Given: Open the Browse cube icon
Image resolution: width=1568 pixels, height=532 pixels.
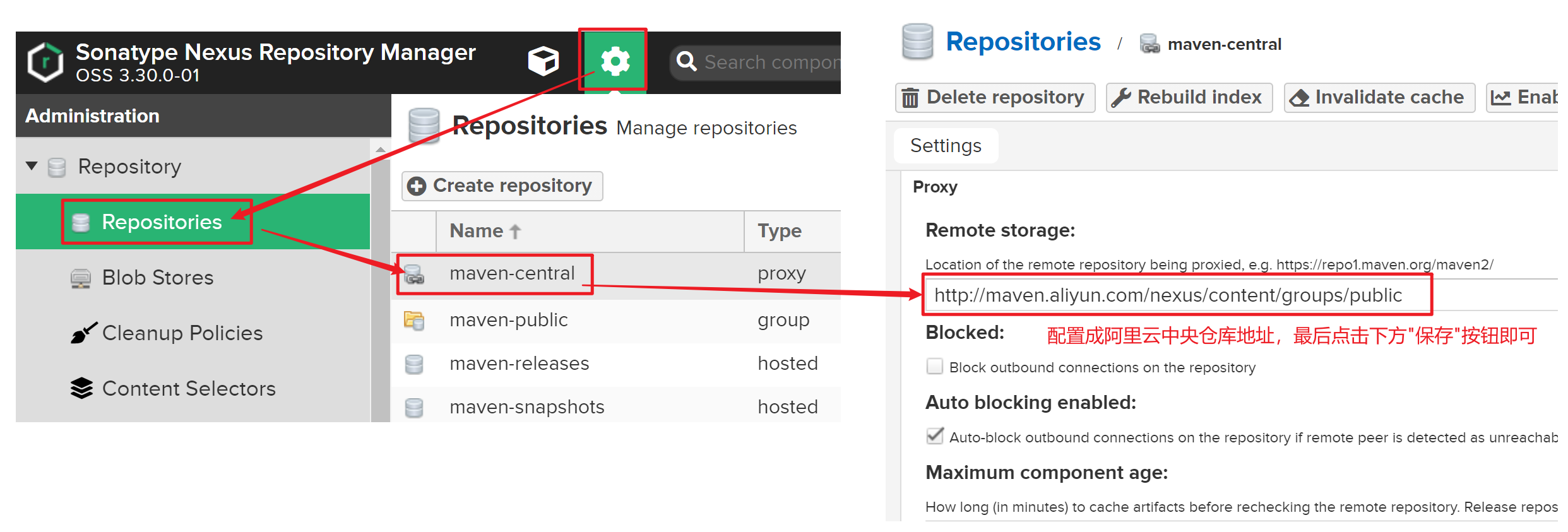Looking at the screenshot, I should click(x=543, y=61).
